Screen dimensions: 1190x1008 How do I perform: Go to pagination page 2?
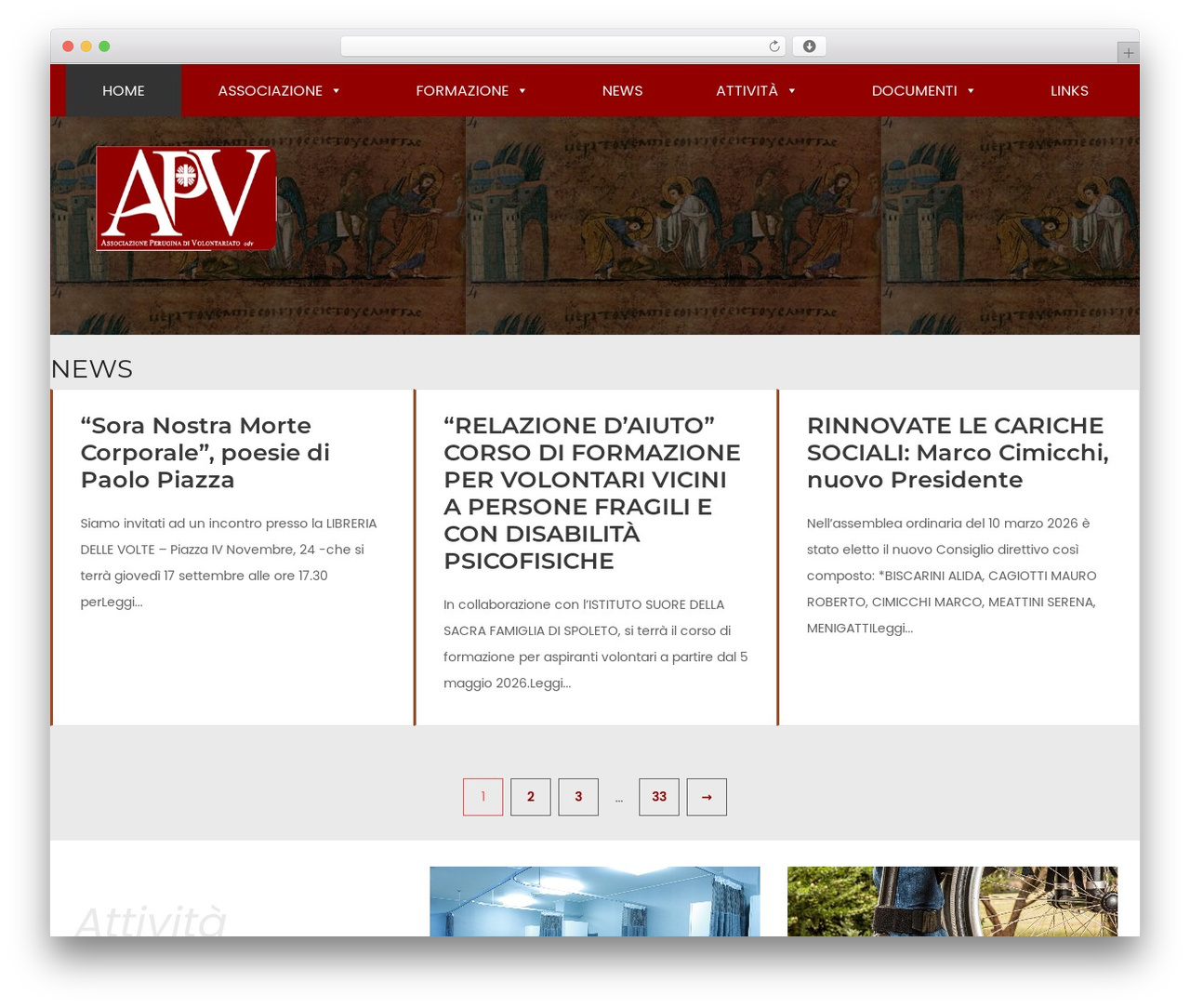531,797
